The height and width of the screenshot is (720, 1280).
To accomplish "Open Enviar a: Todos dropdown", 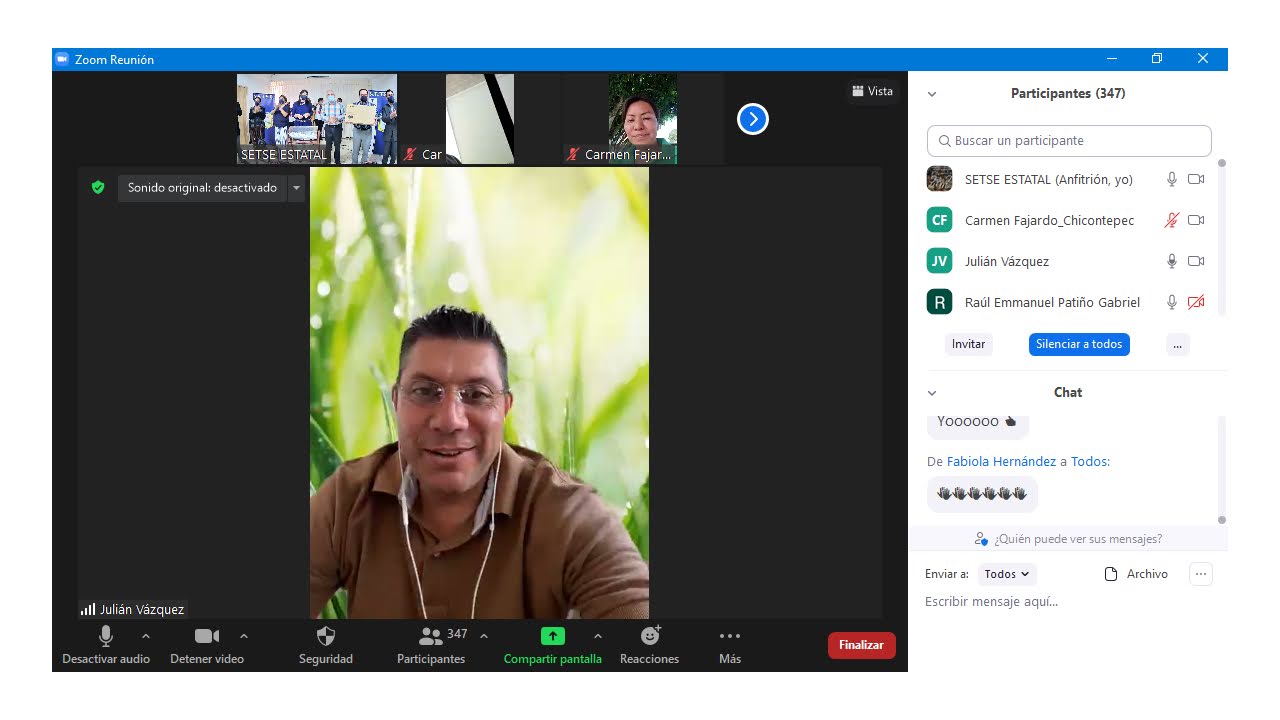I will 1007,574.
